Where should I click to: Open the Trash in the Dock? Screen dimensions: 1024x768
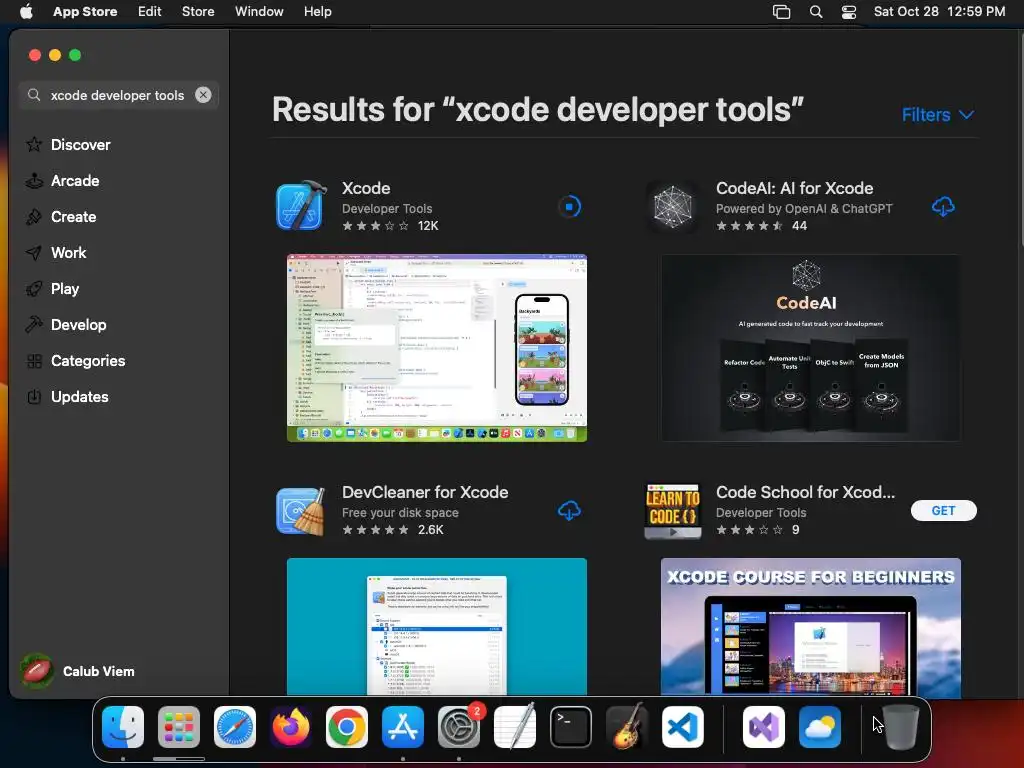[901, 727]
